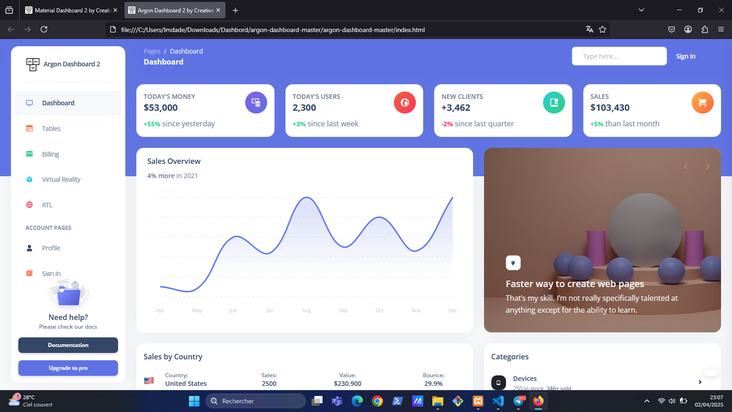732x412 pixels.
Task: Click the Sales orange cart icon
Action: (x=702, y=103)
